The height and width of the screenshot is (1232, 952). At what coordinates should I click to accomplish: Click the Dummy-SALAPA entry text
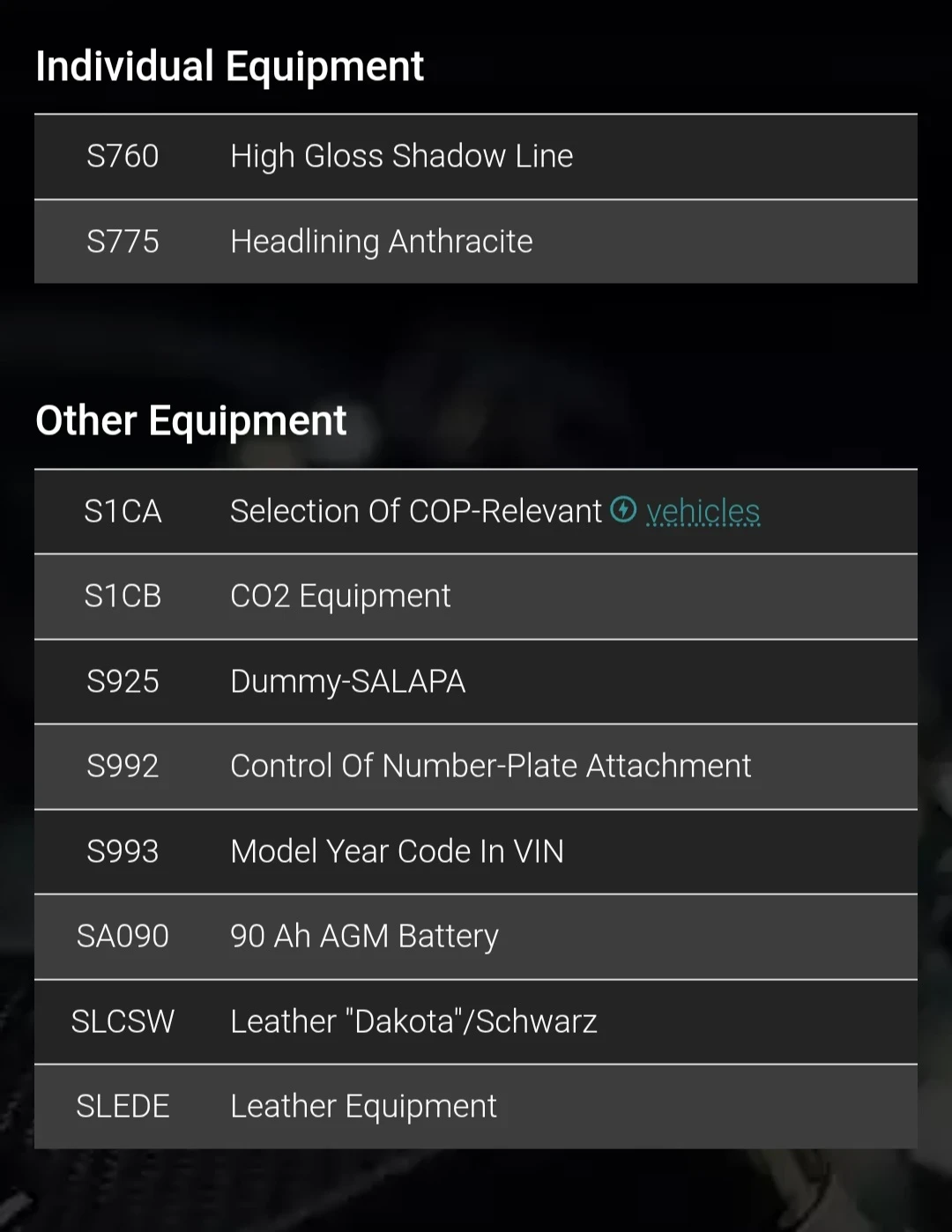pos(347,681)
